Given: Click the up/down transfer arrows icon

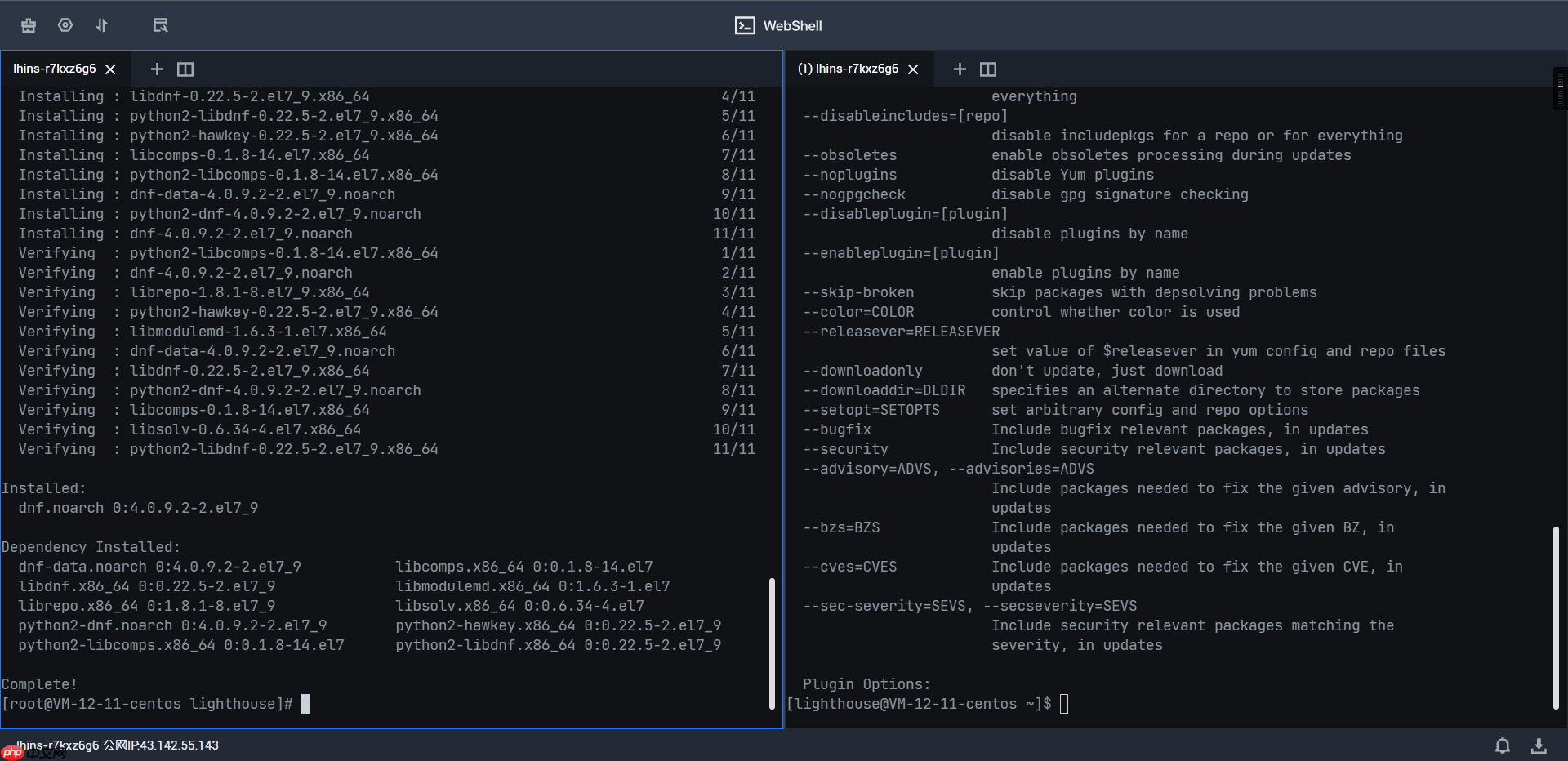Looking at the screenshot, I should 102,25.
